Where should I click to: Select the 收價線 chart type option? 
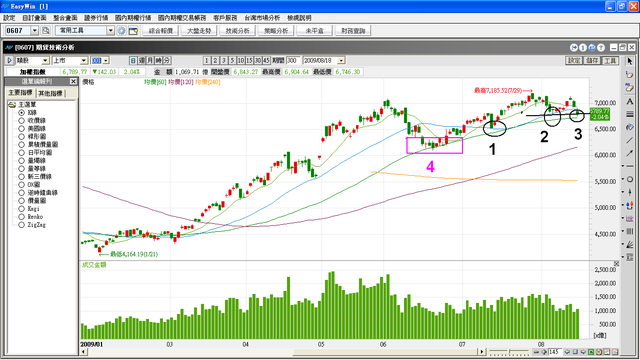pyautogui.click(x=21, y=120)
